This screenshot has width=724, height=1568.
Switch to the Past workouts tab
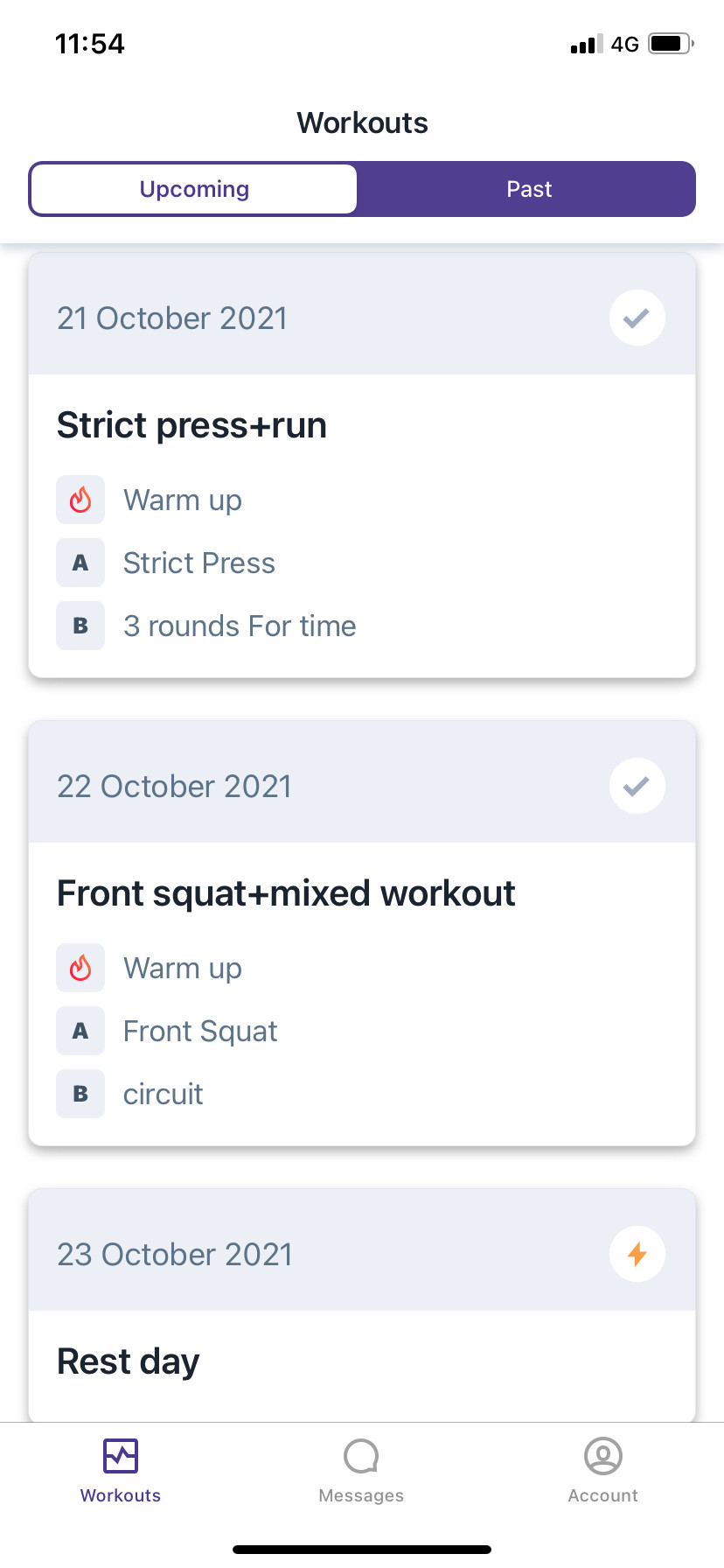(x=529, y=189)
